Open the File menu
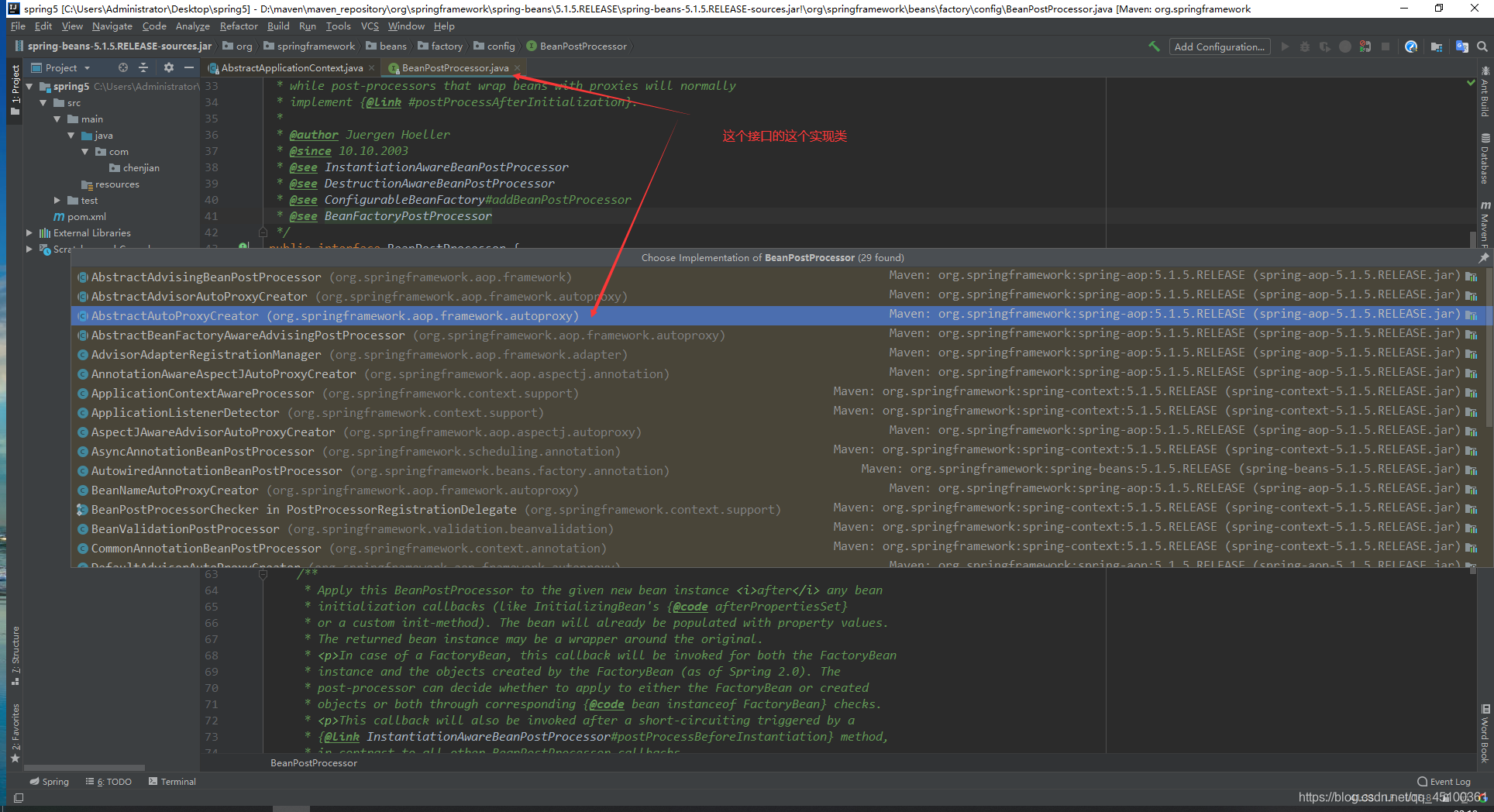The width and height of the screenshot is (1494, 812). coord(18,26)
